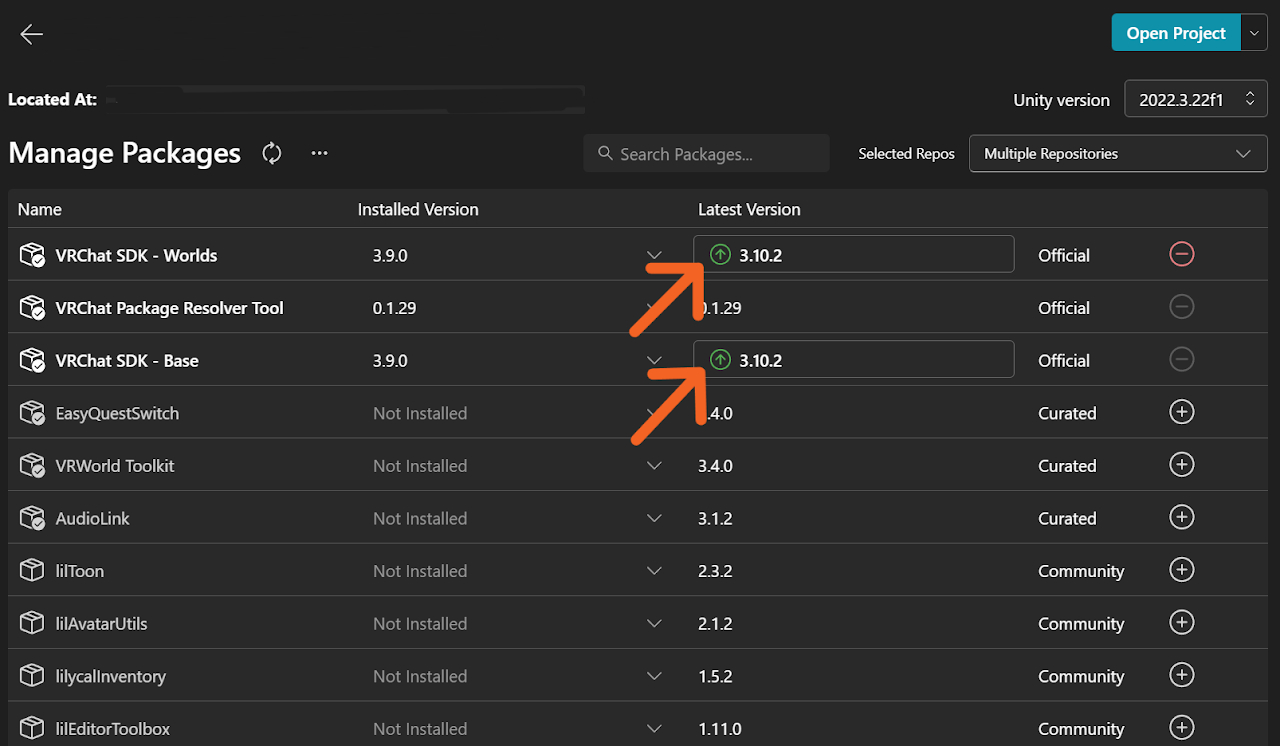Remove VRChat SDK - Worlds package
Screen dimensions: 1280x746
coord(1181,255)
